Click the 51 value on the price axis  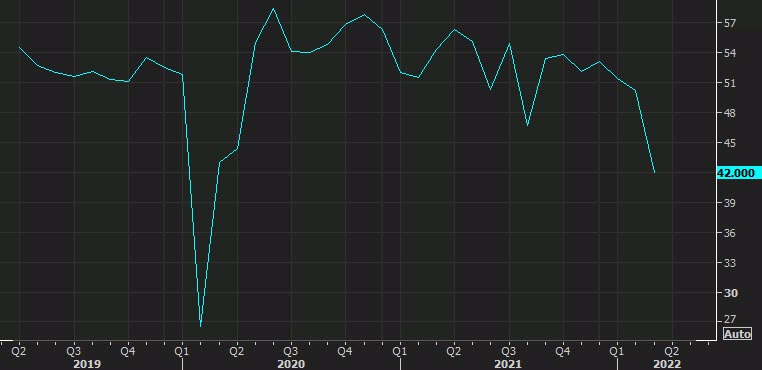730,83
